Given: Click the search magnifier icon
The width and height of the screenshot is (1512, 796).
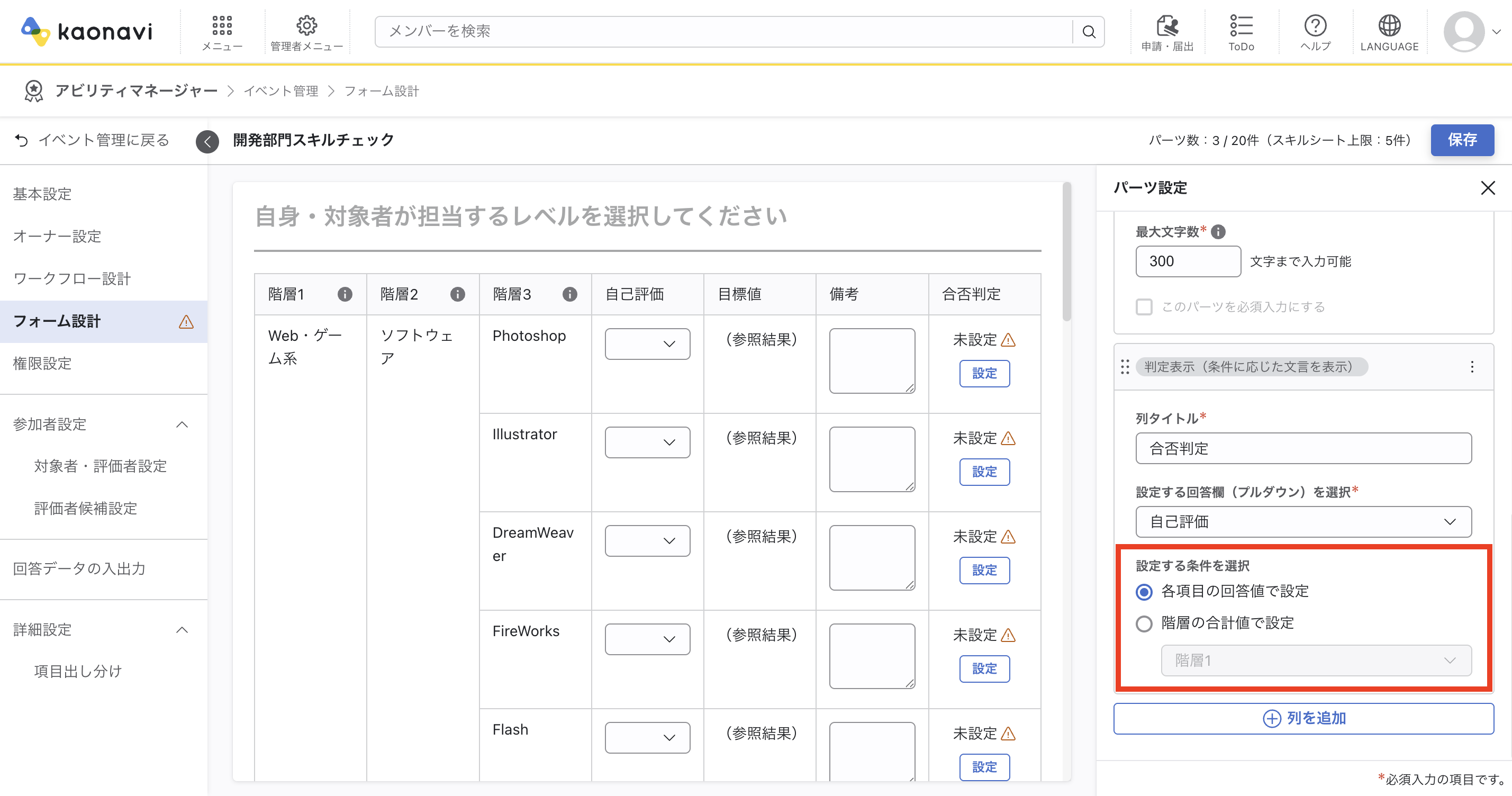Looking at the screenshot, I should [x=1089, y=31].
